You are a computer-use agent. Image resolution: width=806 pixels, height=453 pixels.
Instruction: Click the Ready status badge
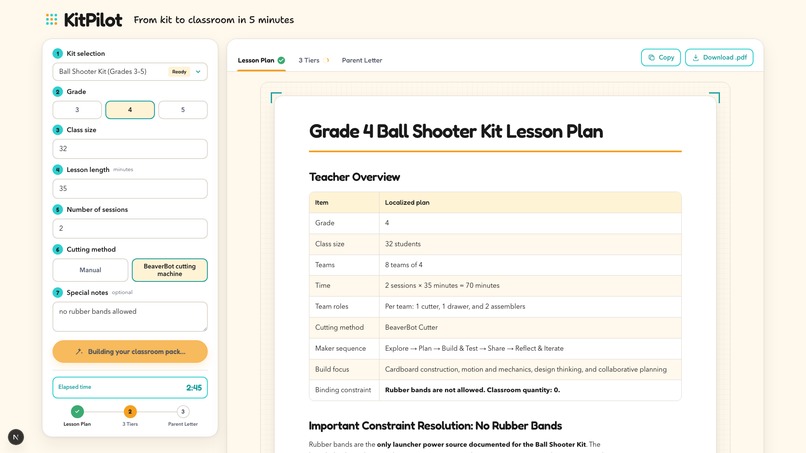179,71
